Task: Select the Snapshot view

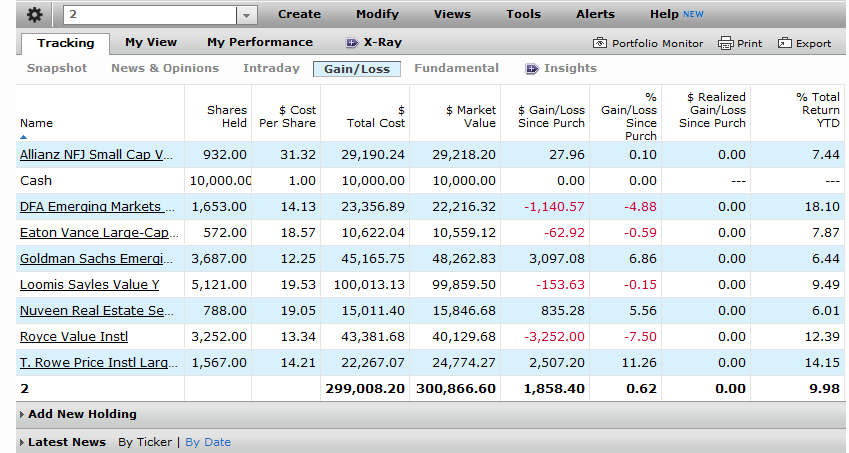Action: pyautogui.click(x=57, y=68)
